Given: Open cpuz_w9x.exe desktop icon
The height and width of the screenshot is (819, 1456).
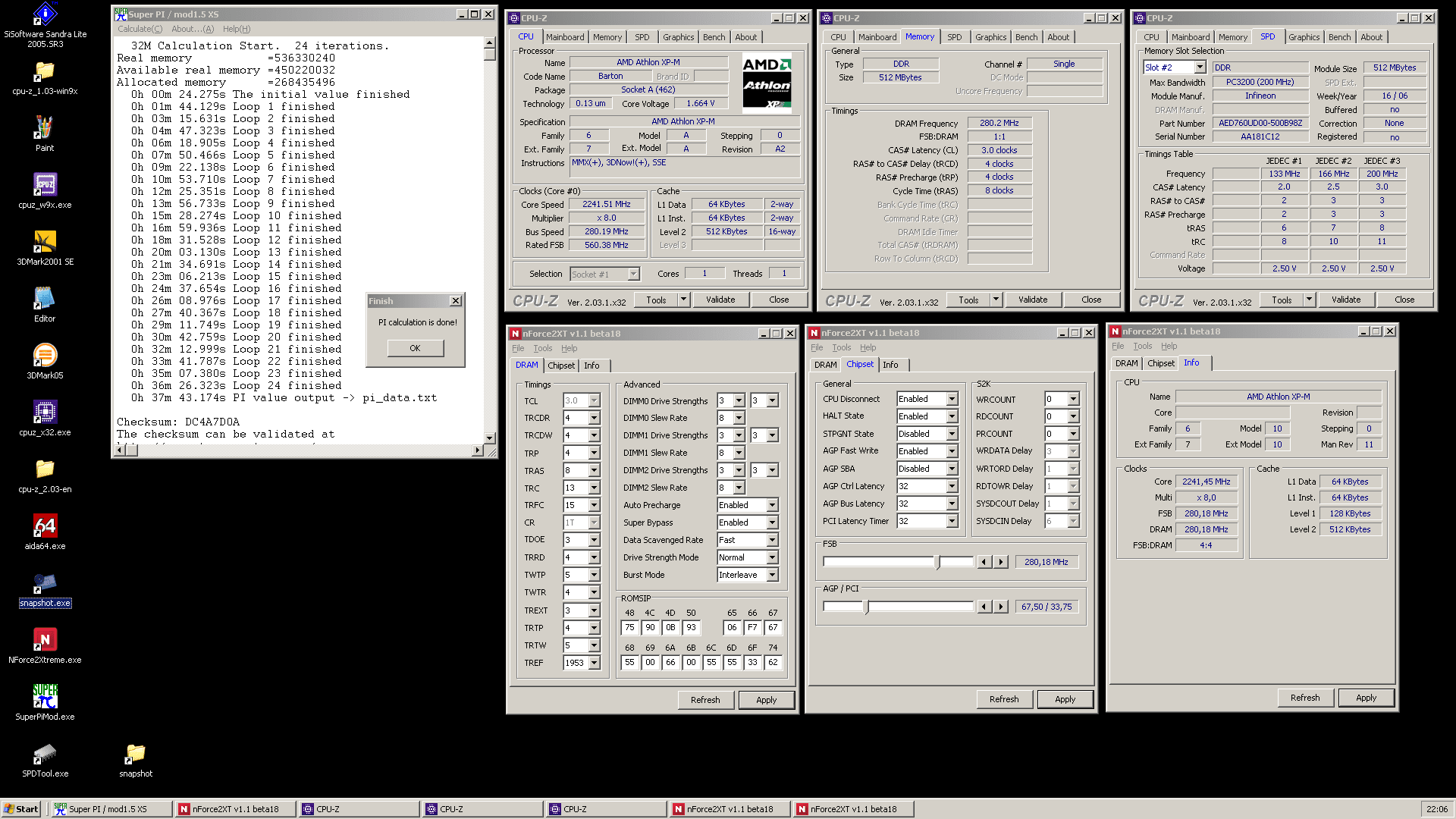Looking at the screenshot, I should [x=45, y=191].
